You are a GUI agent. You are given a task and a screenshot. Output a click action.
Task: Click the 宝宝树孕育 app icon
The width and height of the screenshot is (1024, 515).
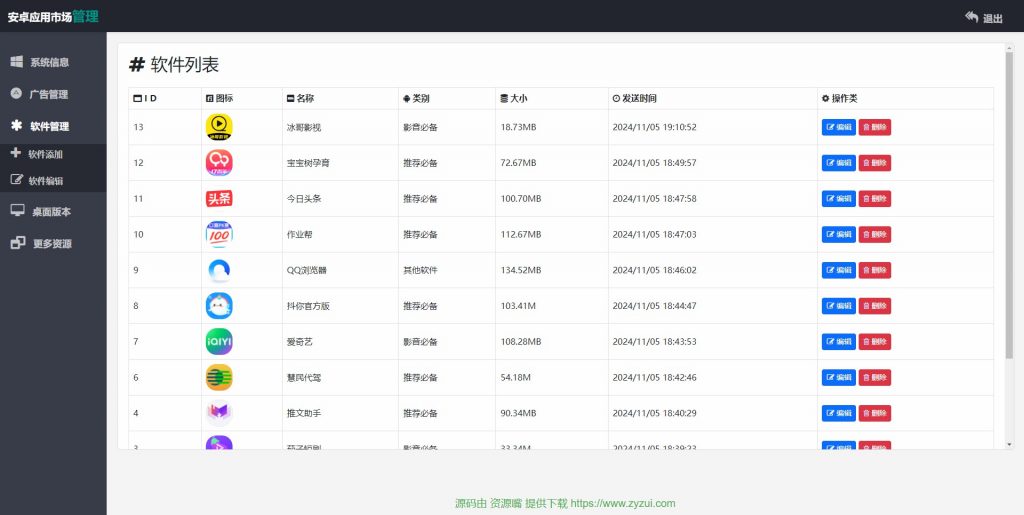click(219, 163)
